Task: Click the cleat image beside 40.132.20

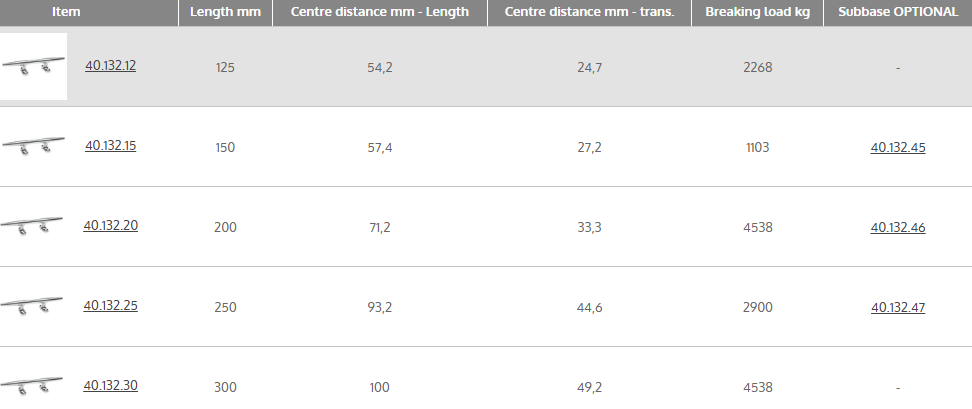Action: click(33, 226)
